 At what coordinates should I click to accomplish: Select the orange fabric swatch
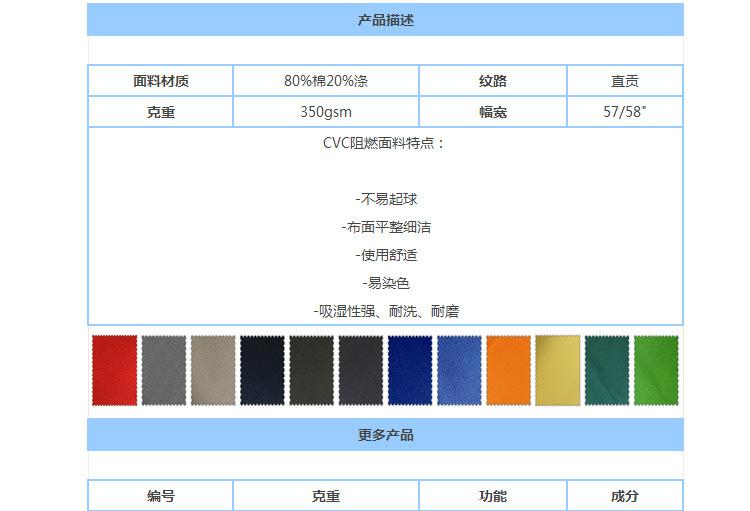coord(509,370)
